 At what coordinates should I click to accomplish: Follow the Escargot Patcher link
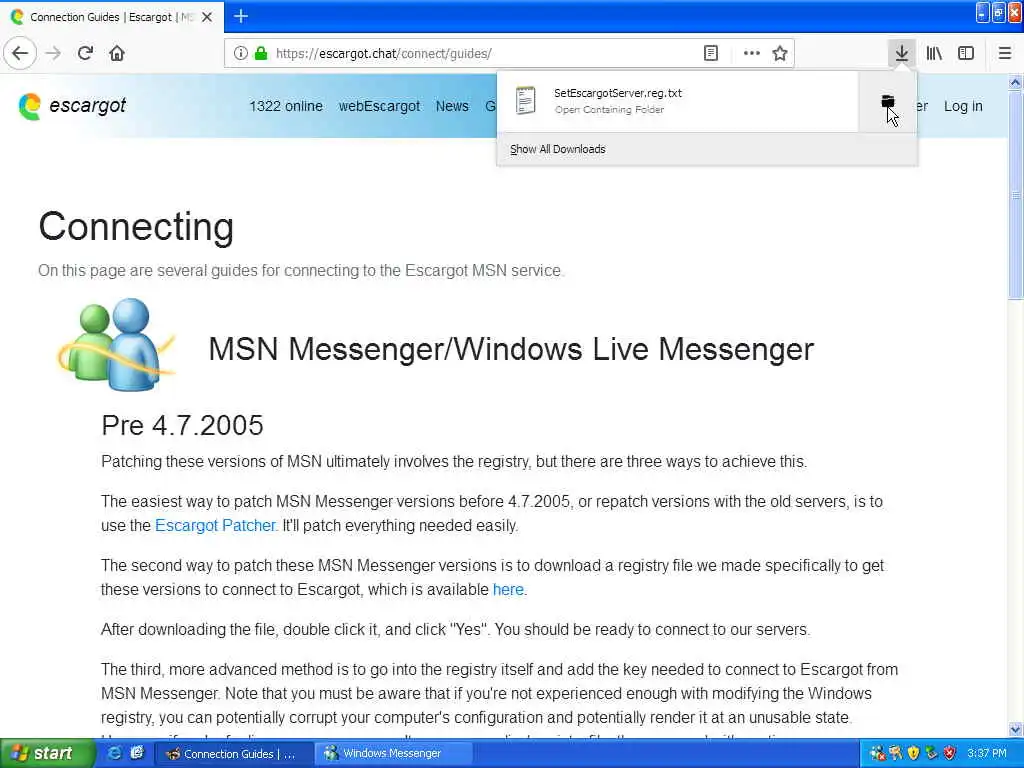point(215,525)
